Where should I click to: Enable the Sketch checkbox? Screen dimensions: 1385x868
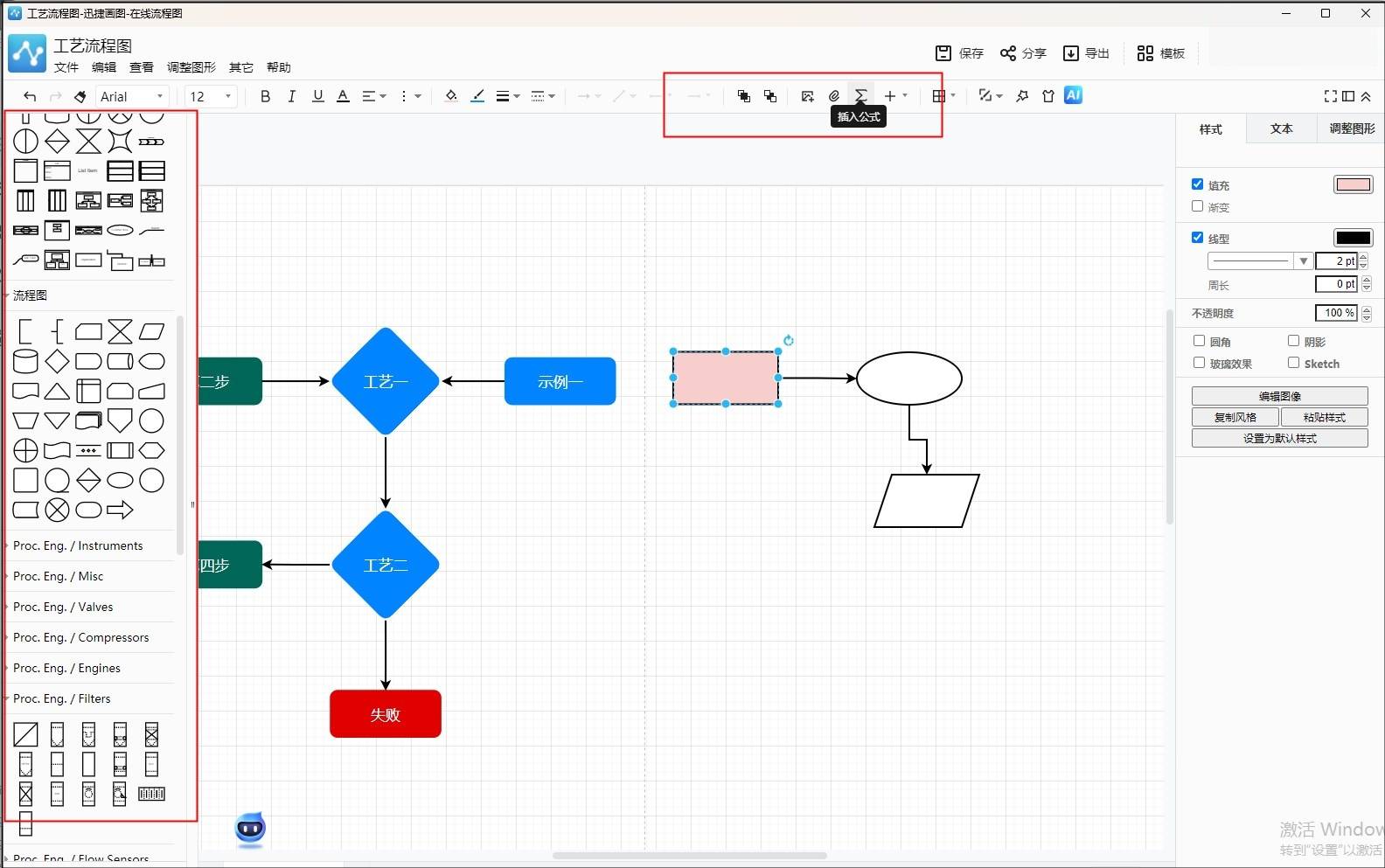(x=1294, y=363)
